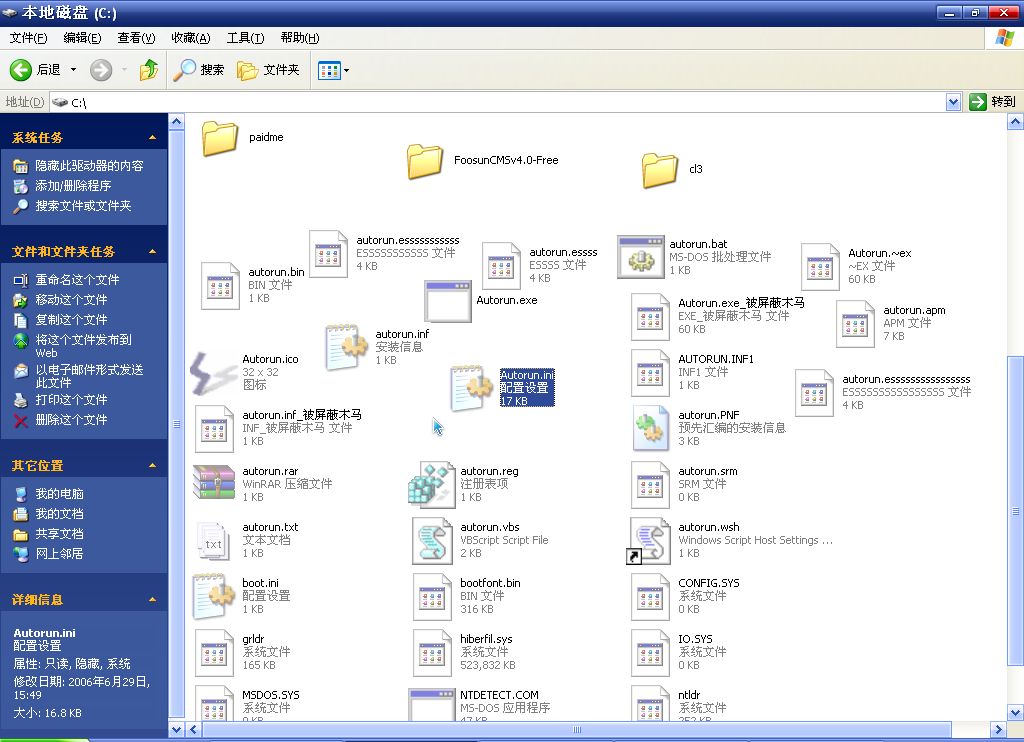Select the hiberfil.sys file icon
The image size is (1024, 742).
tap(432, 653)
